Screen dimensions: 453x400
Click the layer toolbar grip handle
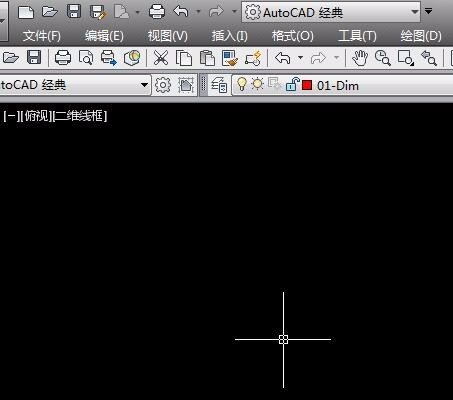coord(203,85)
